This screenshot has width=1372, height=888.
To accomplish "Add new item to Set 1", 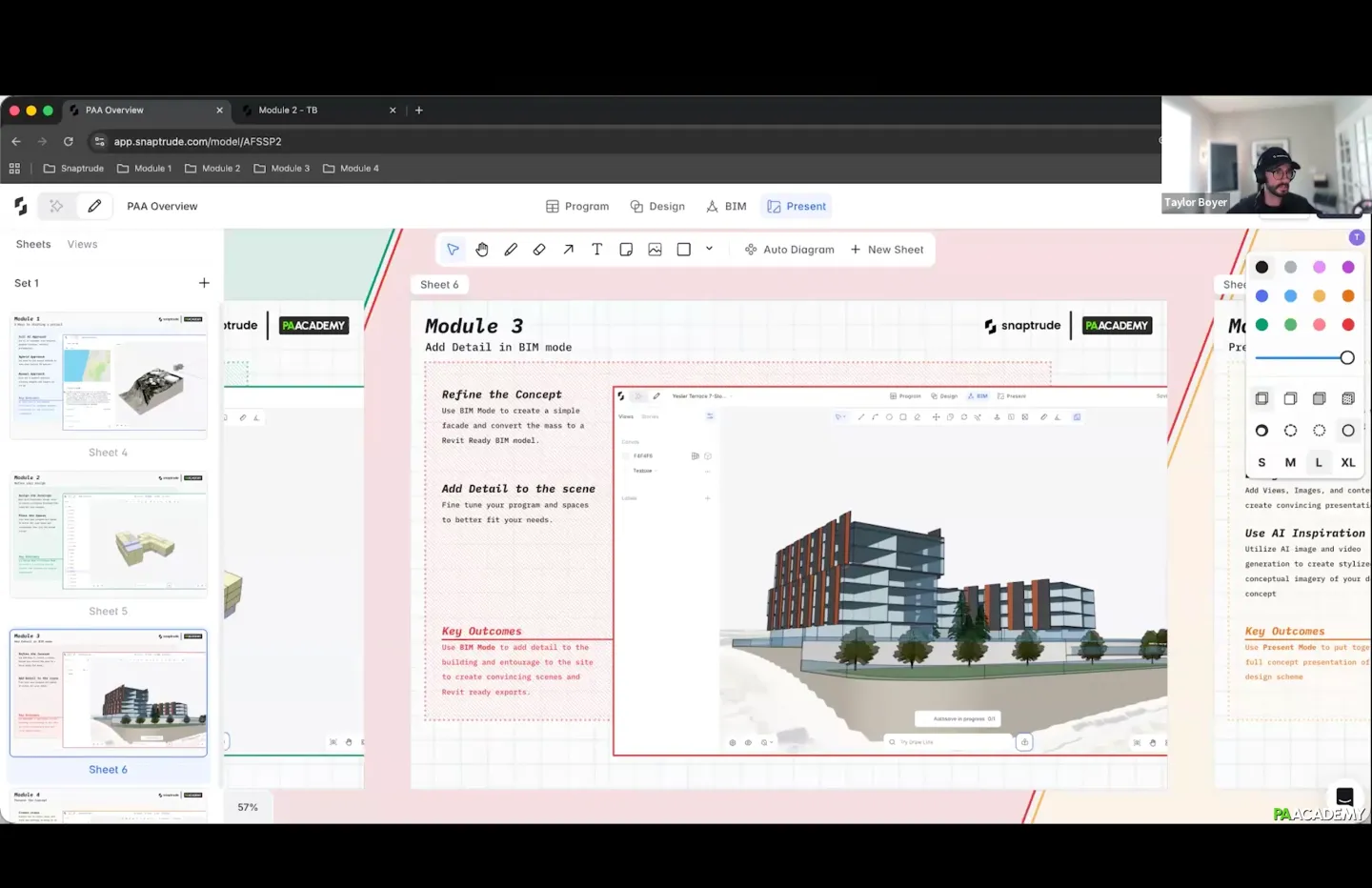I will click(204, 283).
